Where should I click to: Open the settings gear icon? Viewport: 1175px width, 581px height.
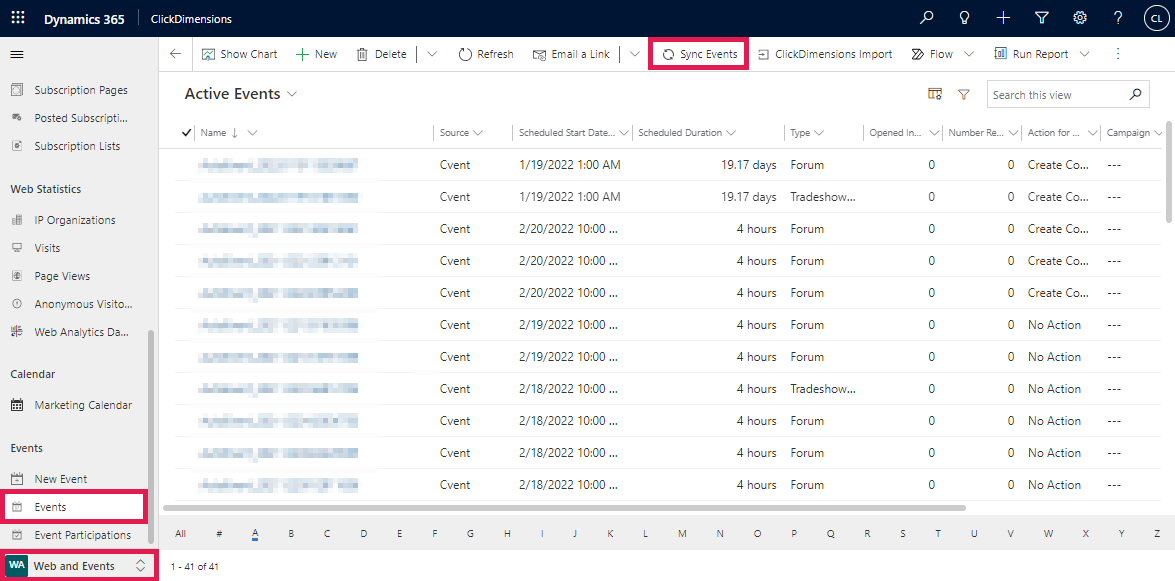pyautogui.click(x=1080, y=18)
